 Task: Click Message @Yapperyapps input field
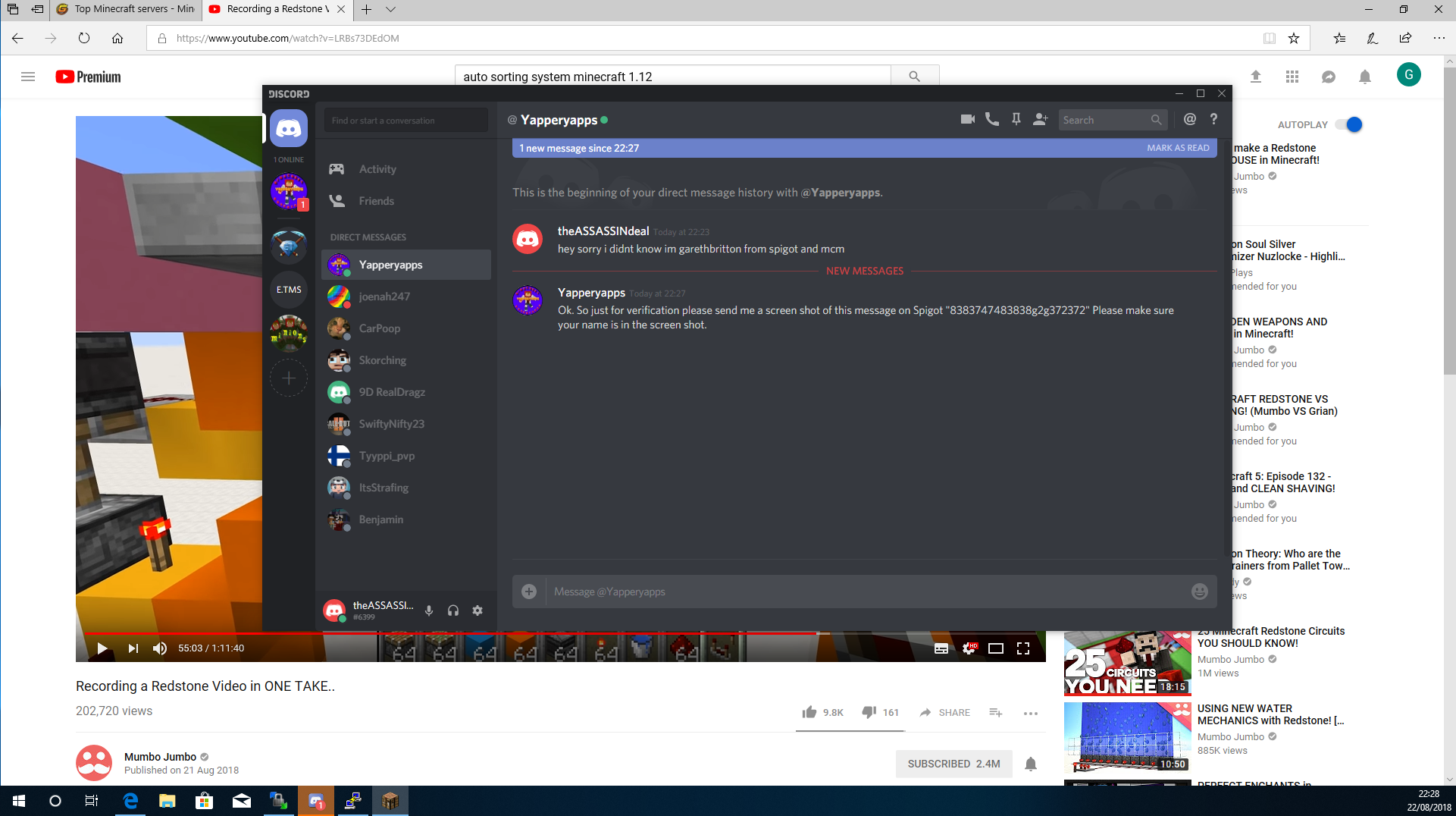(x=865, y=592)
